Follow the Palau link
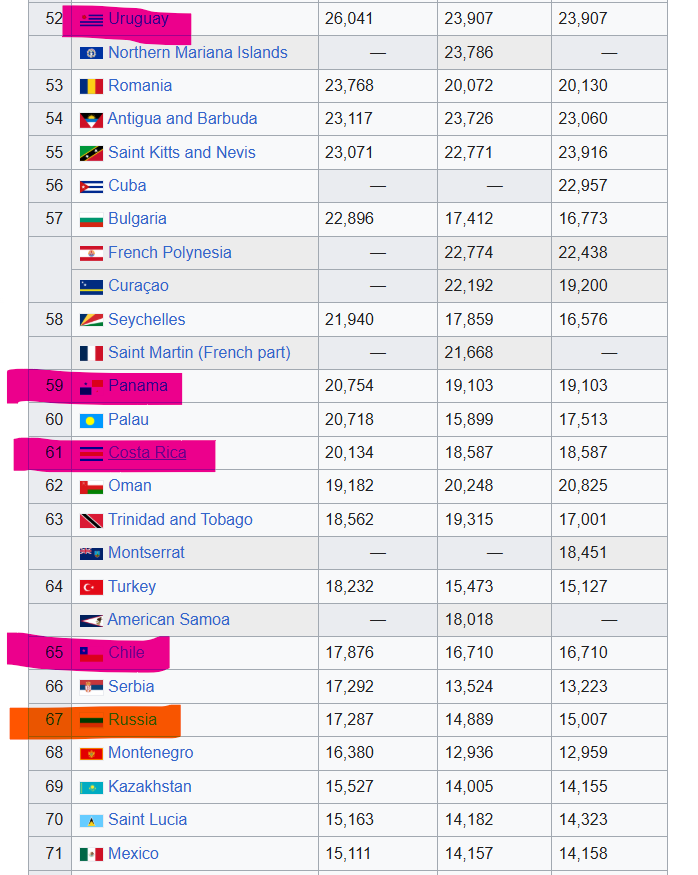The height and width of the screenshot is (875, 698). [128, 419]
